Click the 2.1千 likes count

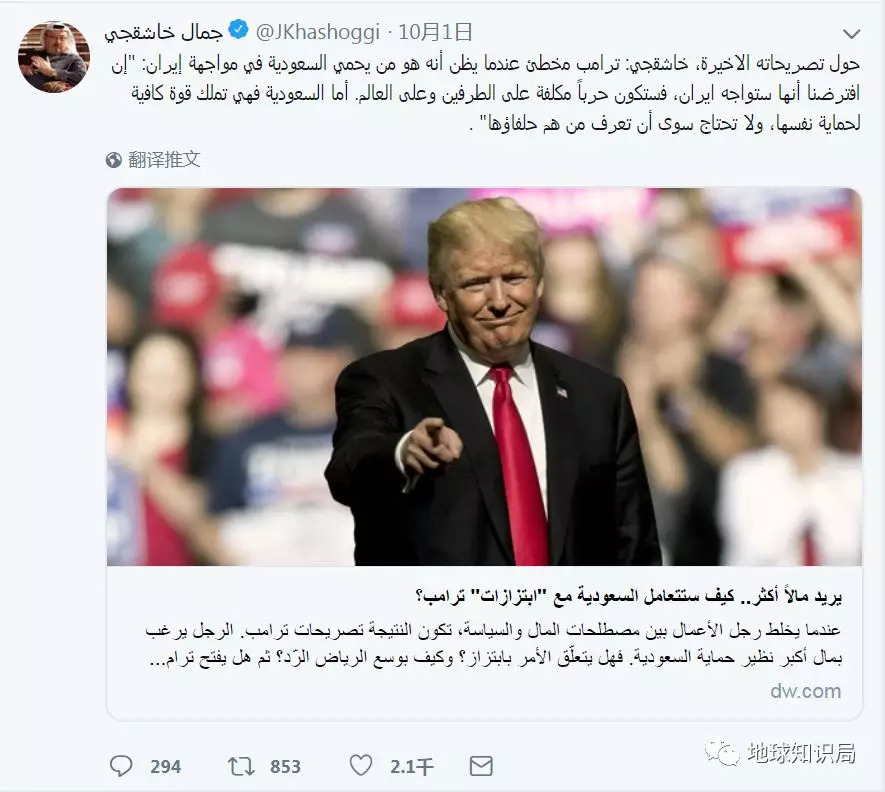tap(411, 767)
